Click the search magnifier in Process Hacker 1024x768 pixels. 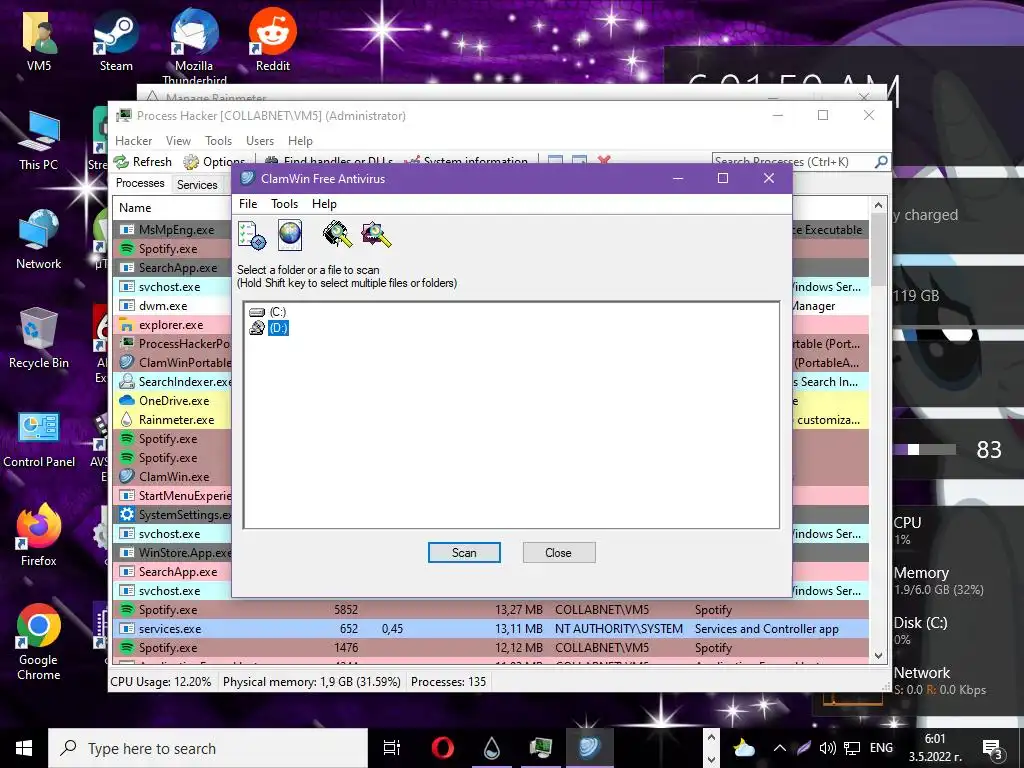click(x=881, y=161)
